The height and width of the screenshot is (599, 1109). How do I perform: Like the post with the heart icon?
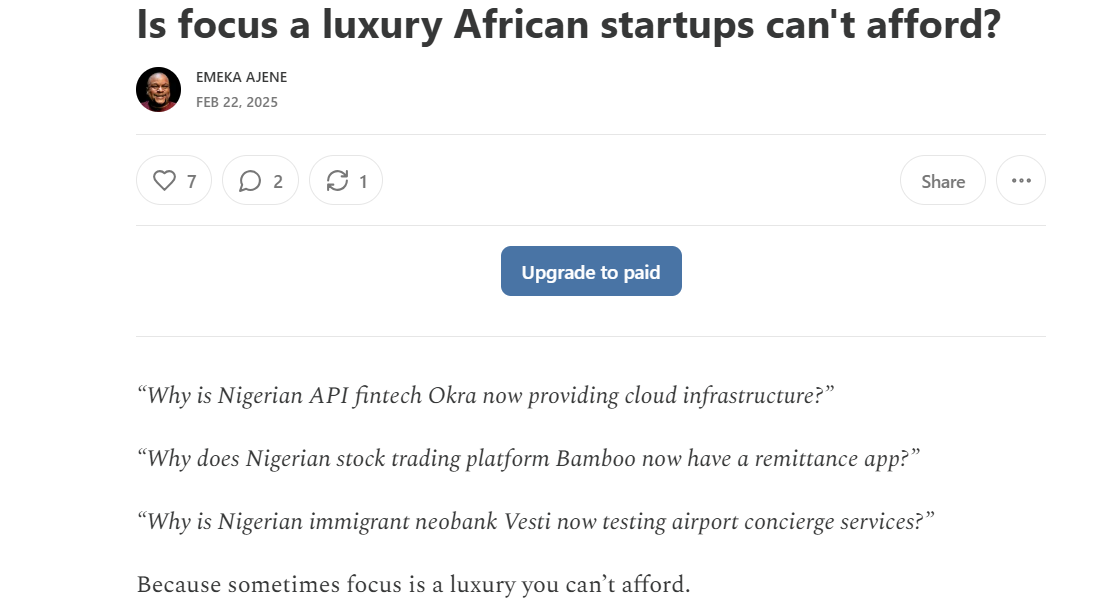pyautogui.click(x=164, y=180)
